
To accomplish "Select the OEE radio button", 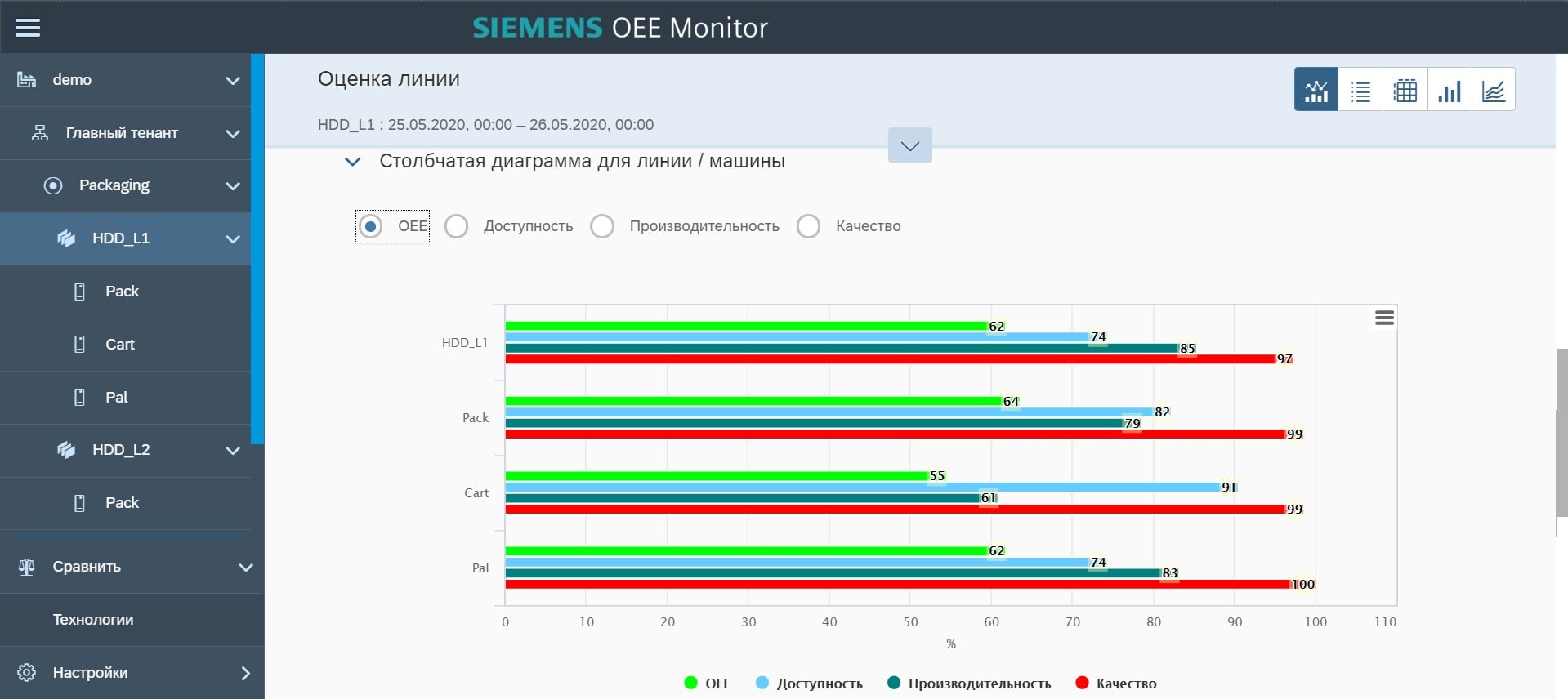I will [370, 226].
